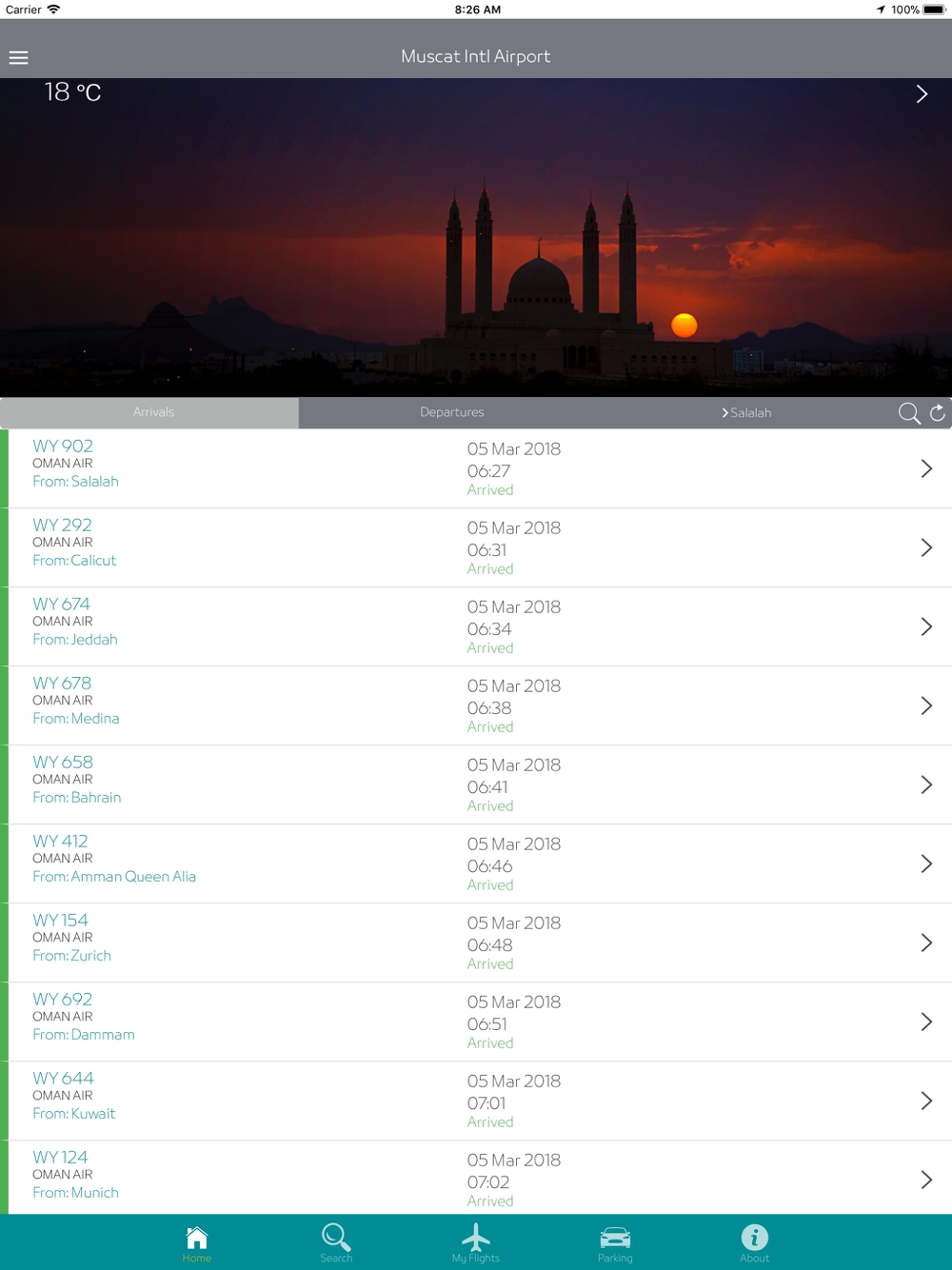Tap the 18 °C temperature display
Image resolution: width=952 pixels, height=1270 pixels.
pyautogui.click(x=72, y=92)
